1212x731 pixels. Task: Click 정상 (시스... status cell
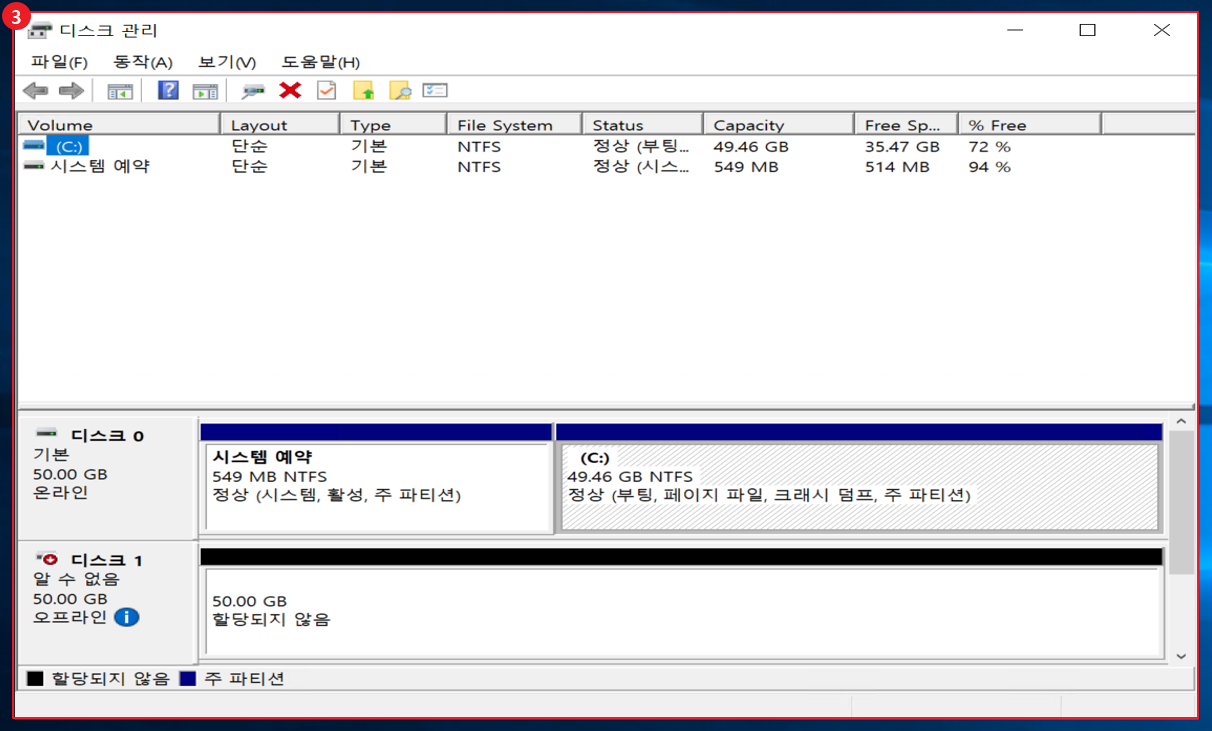(640, 166)
